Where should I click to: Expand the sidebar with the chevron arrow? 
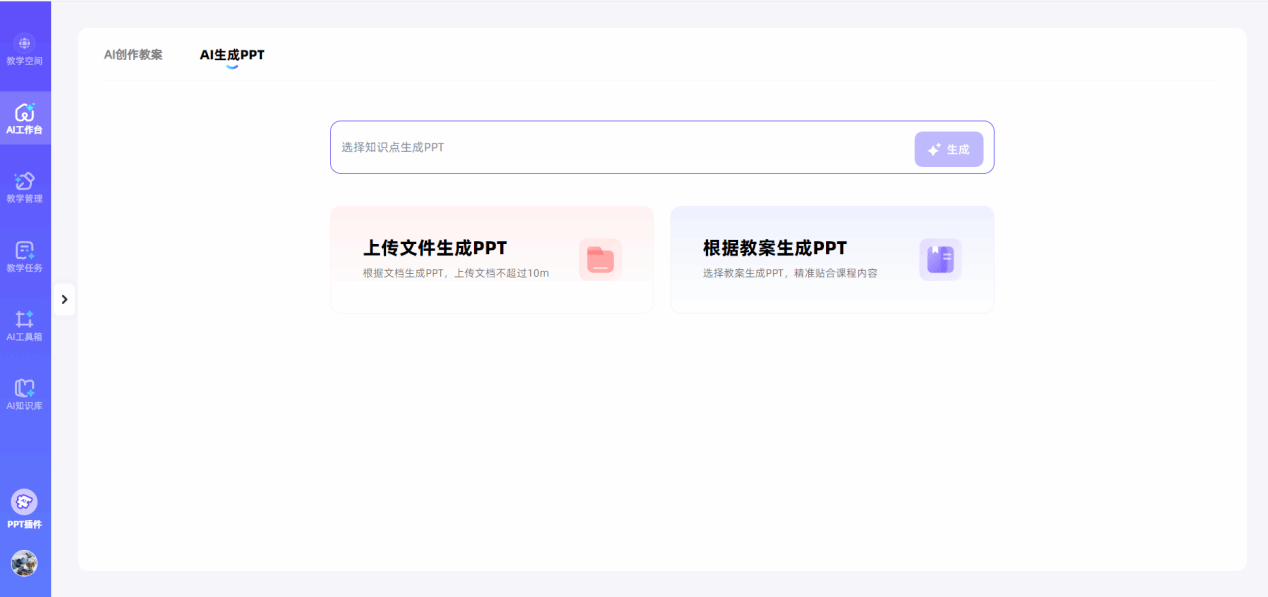64,299
